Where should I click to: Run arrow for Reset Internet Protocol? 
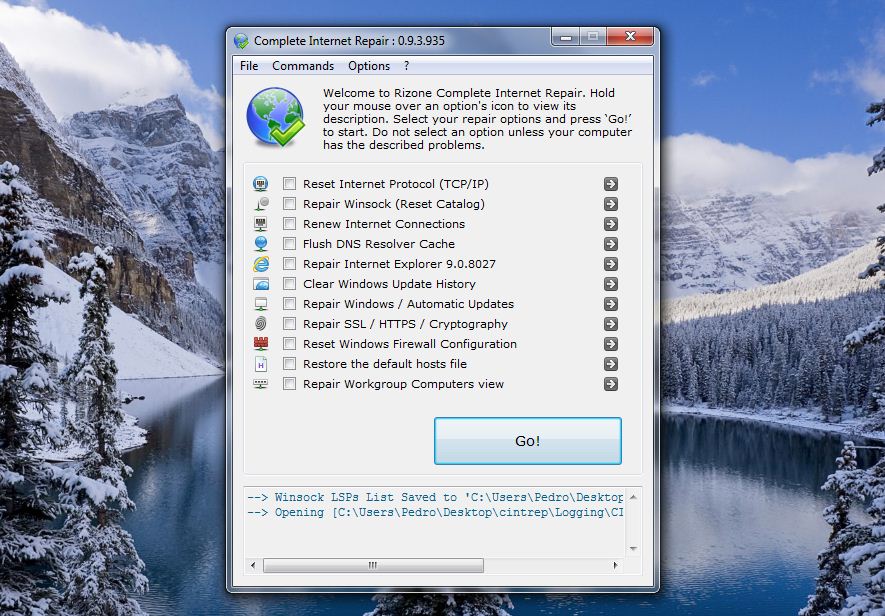611,184
